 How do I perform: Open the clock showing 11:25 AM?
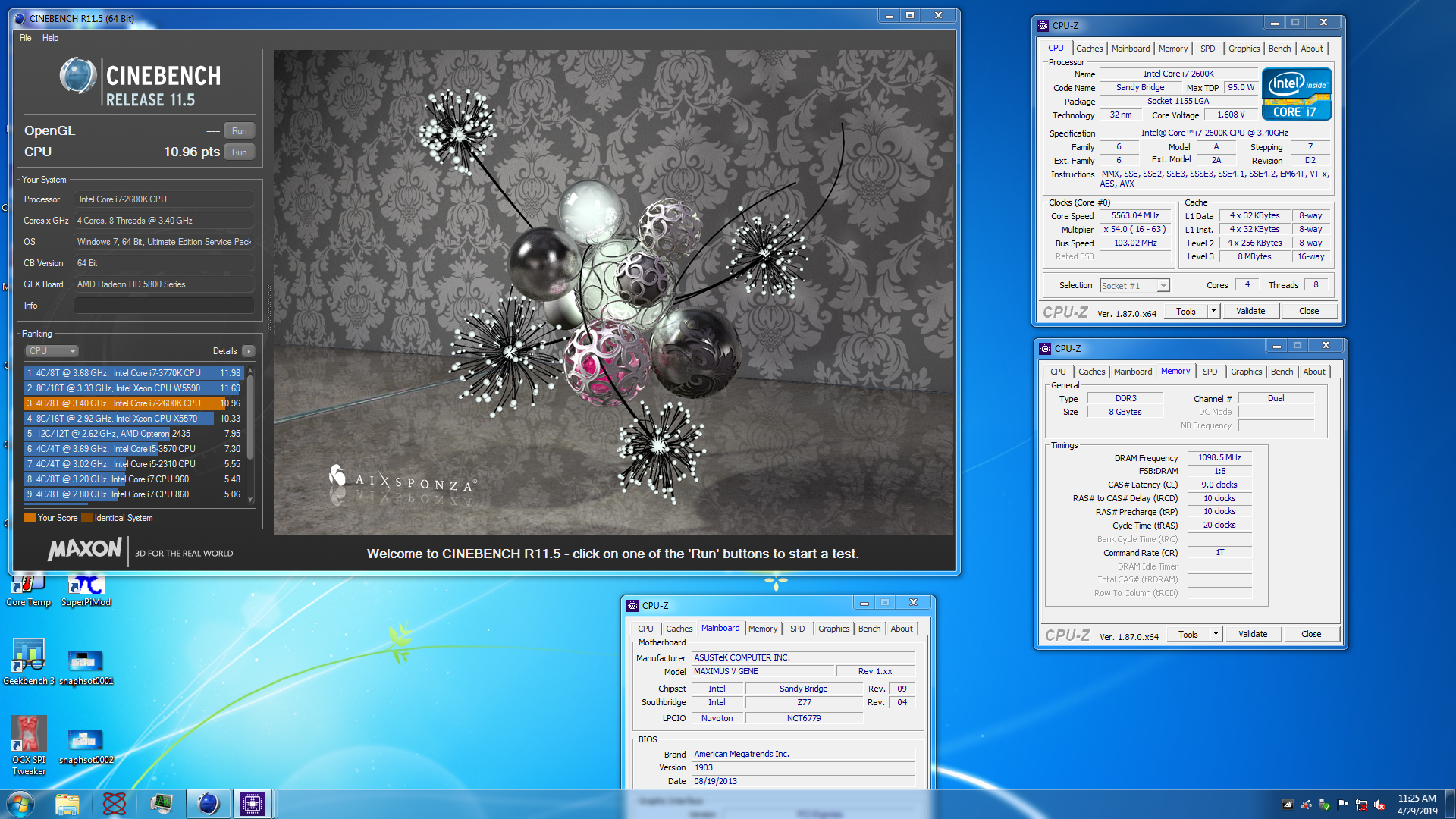click(1417, 805)
